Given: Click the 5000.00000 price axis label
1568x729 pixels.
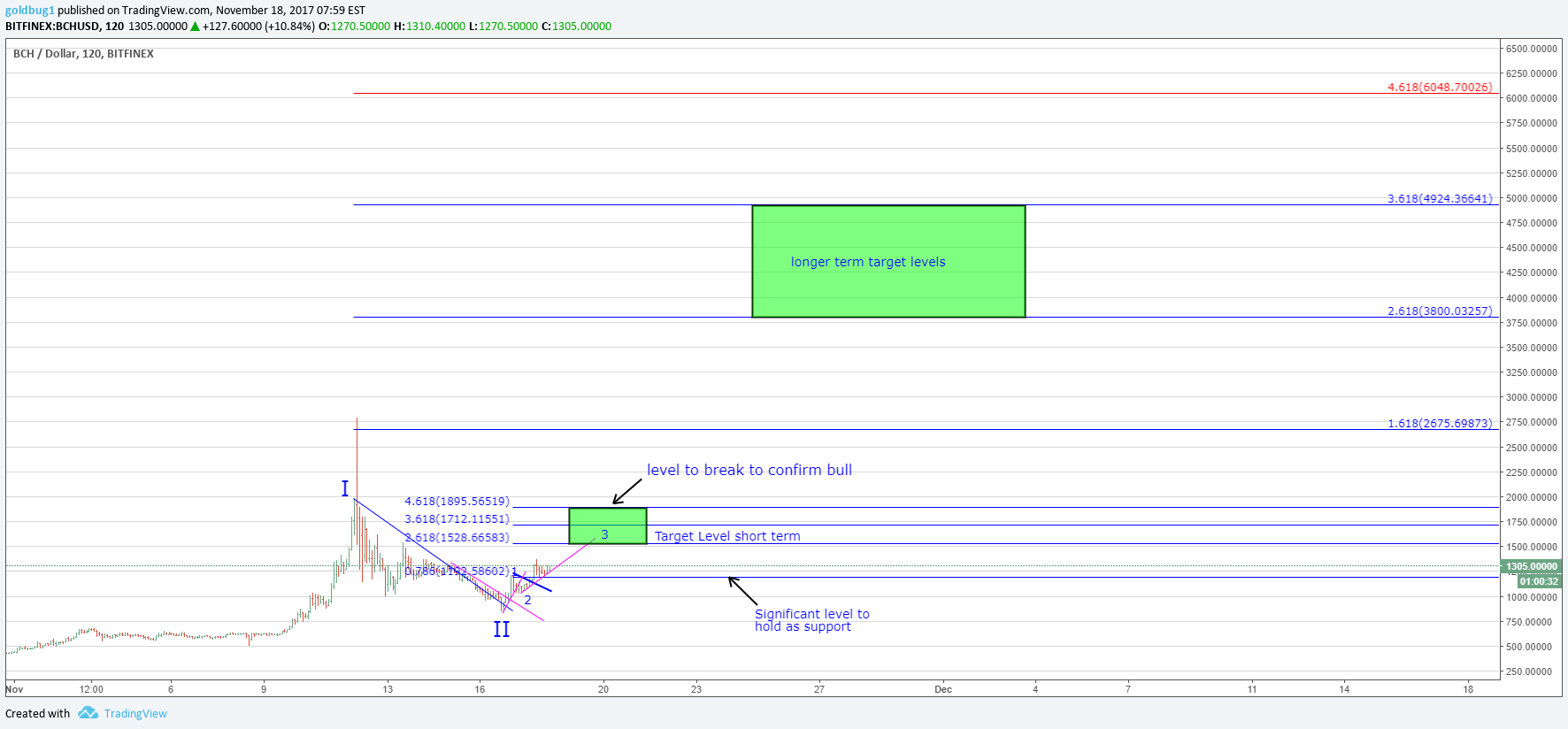Looking at the screenshot, I should point(1531,198).
